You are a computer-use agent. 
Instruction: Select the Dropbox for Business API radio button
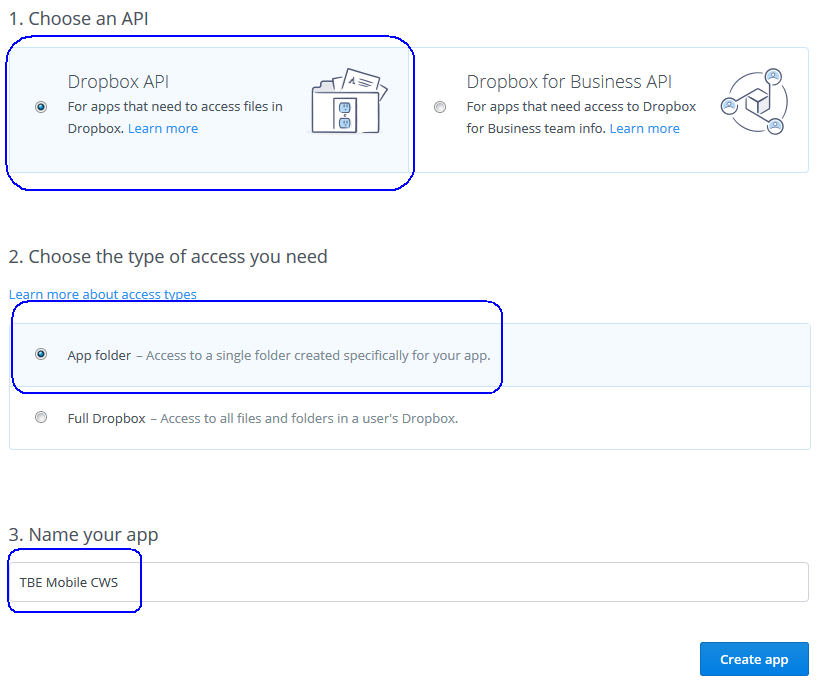[x=440, y=107]
